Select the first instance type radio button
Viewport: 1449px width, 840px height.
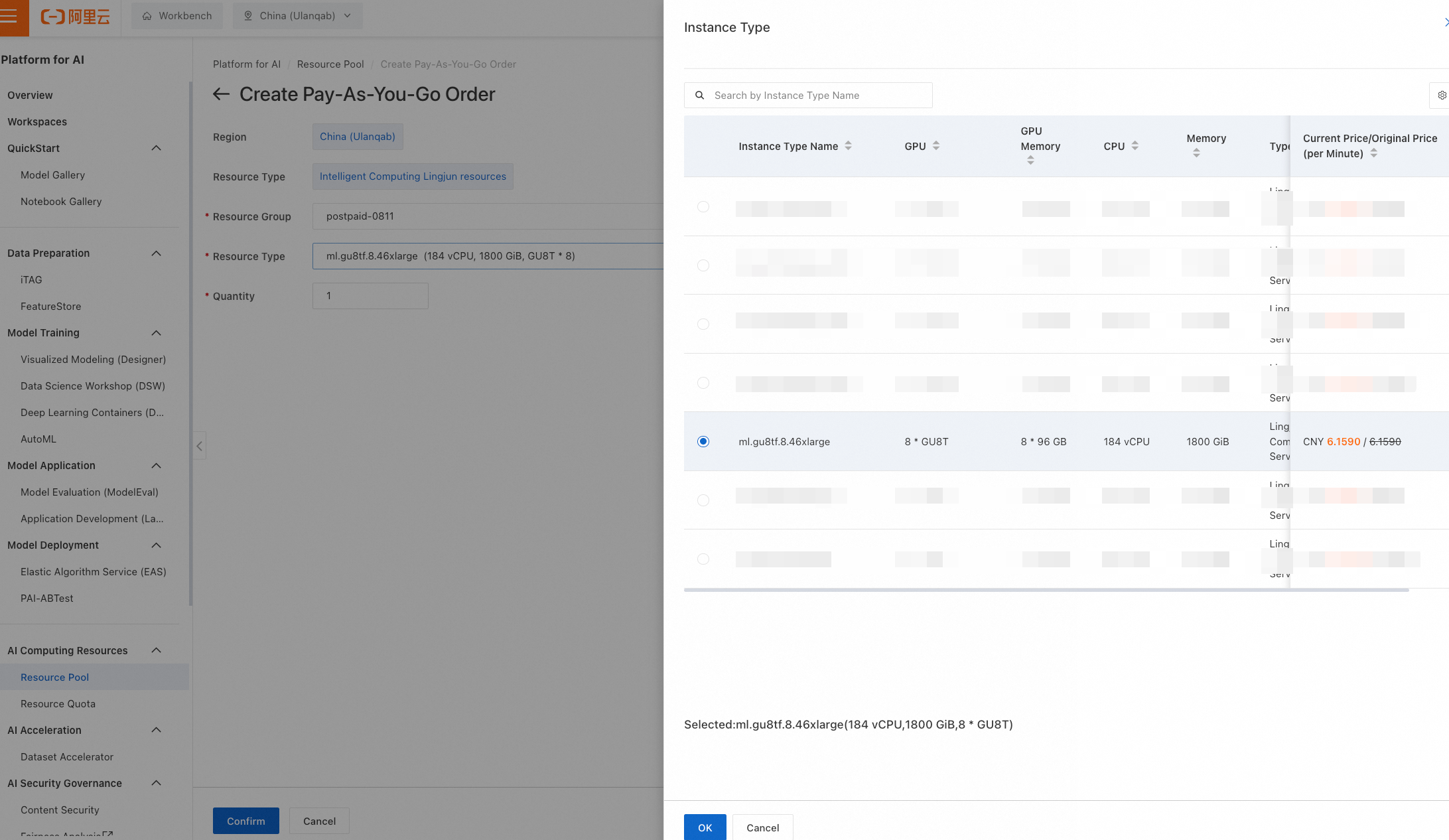pos(703,207)
